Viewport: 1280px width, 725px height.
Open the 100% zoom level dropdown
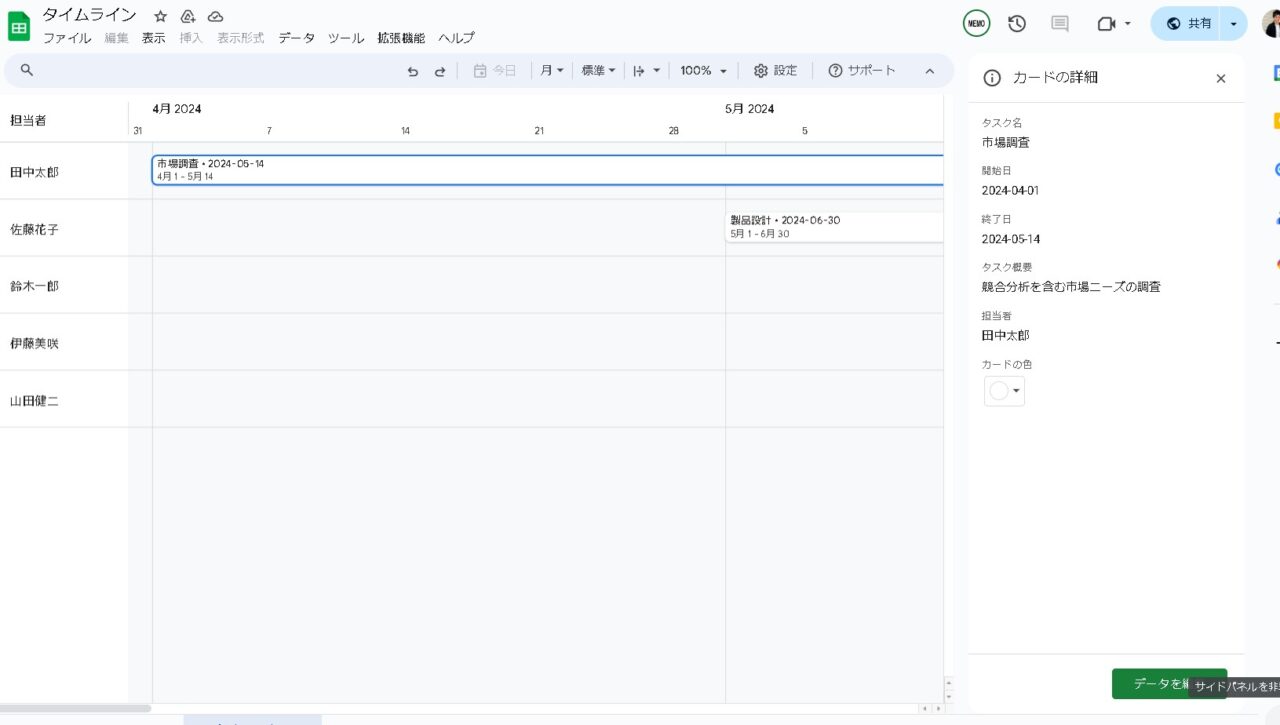[703, 70]
